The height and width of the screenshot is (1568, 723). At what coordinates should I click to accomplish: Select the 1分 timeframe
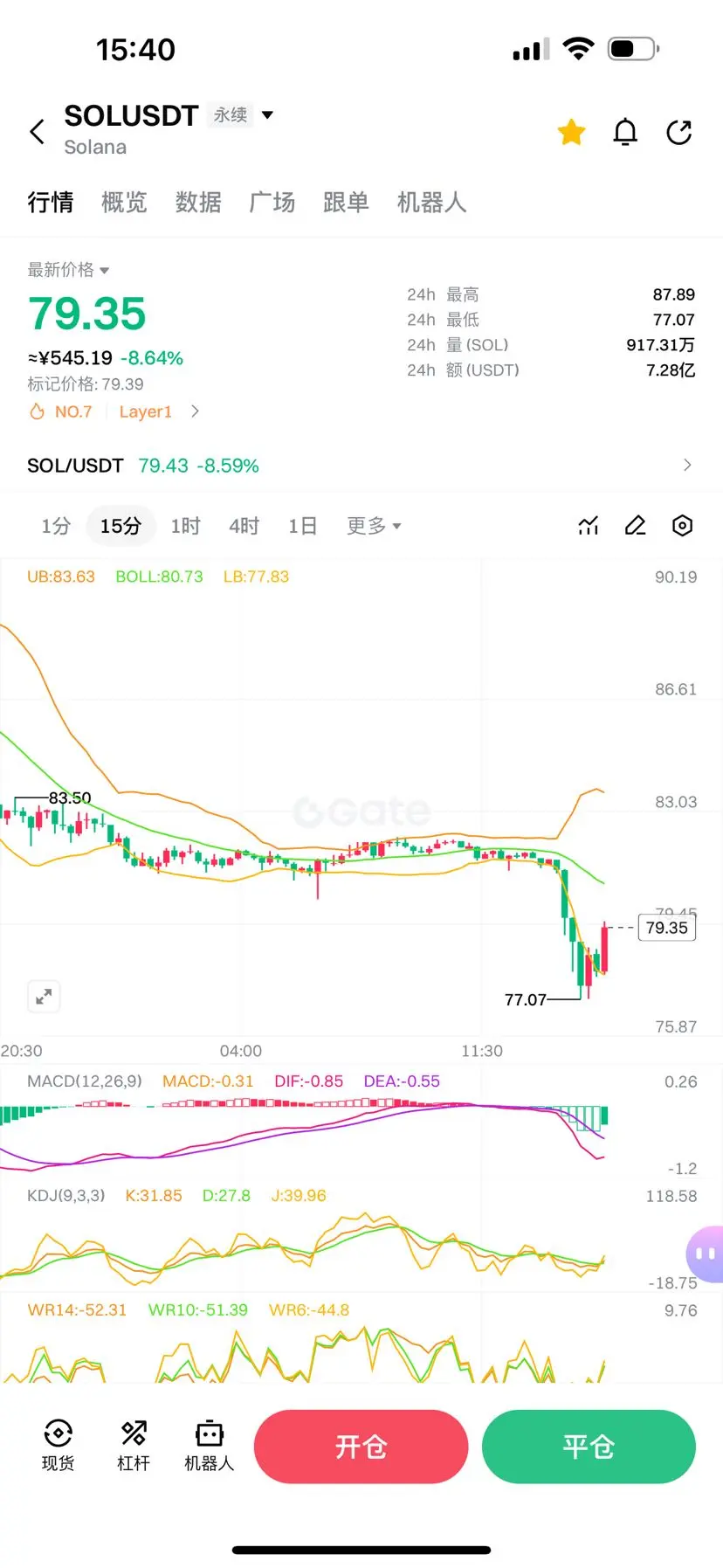pos(56,526)
